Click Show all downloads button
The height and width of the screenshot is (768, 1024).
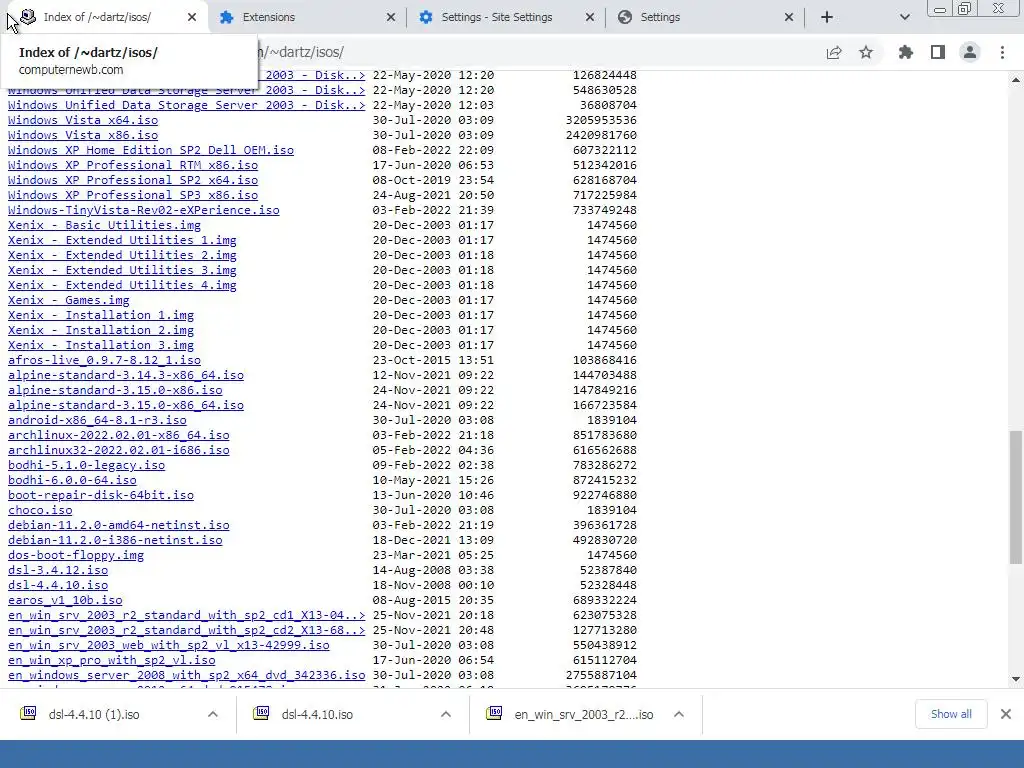(951, 714)
